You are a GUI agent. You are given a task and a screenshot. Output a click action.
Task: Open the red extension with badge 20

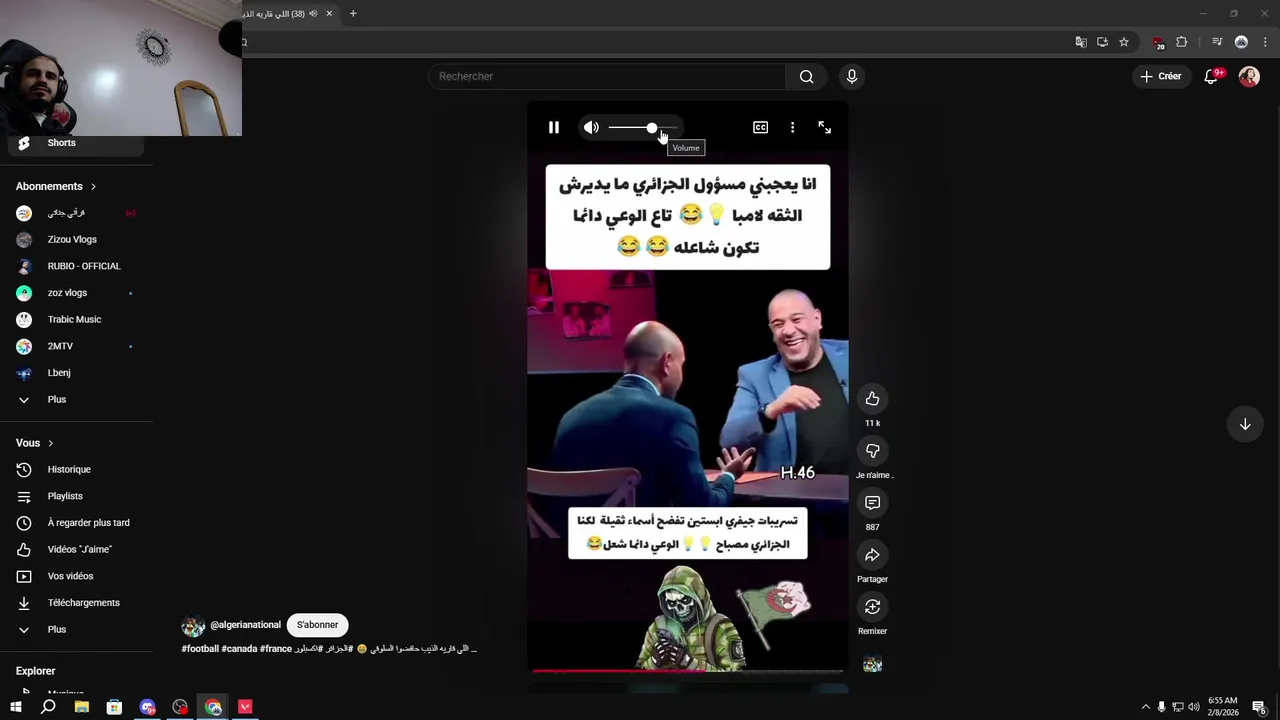tap(1158, 42)
